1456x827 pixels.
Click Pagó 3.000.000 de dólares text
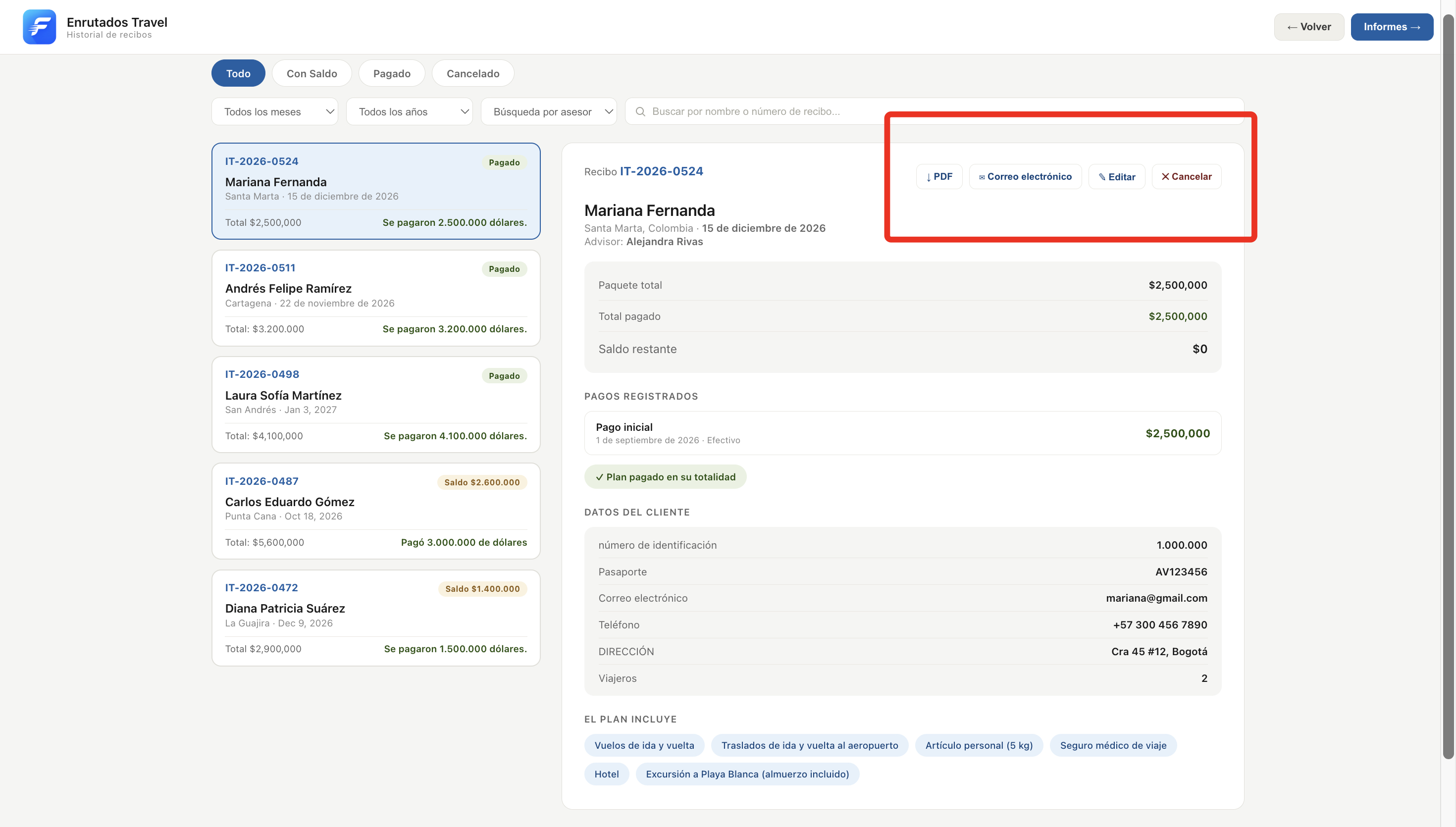[464, 542]
